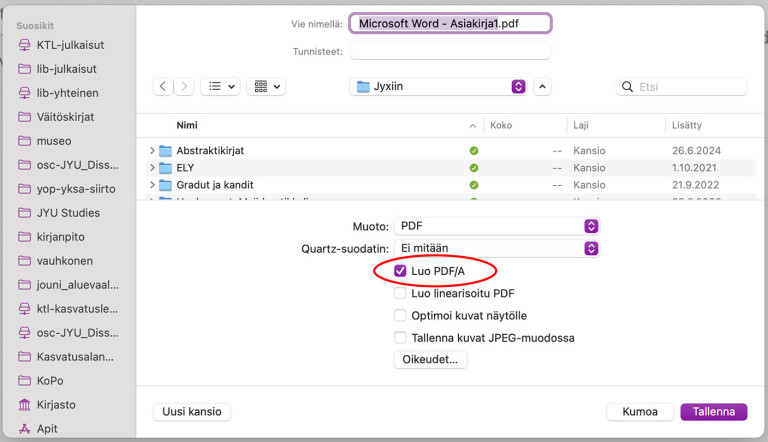Screen dimensions: 768x442
Task: Enable Tallenna kuvat JPEG-muodossa checkbox
Action: 401,338
